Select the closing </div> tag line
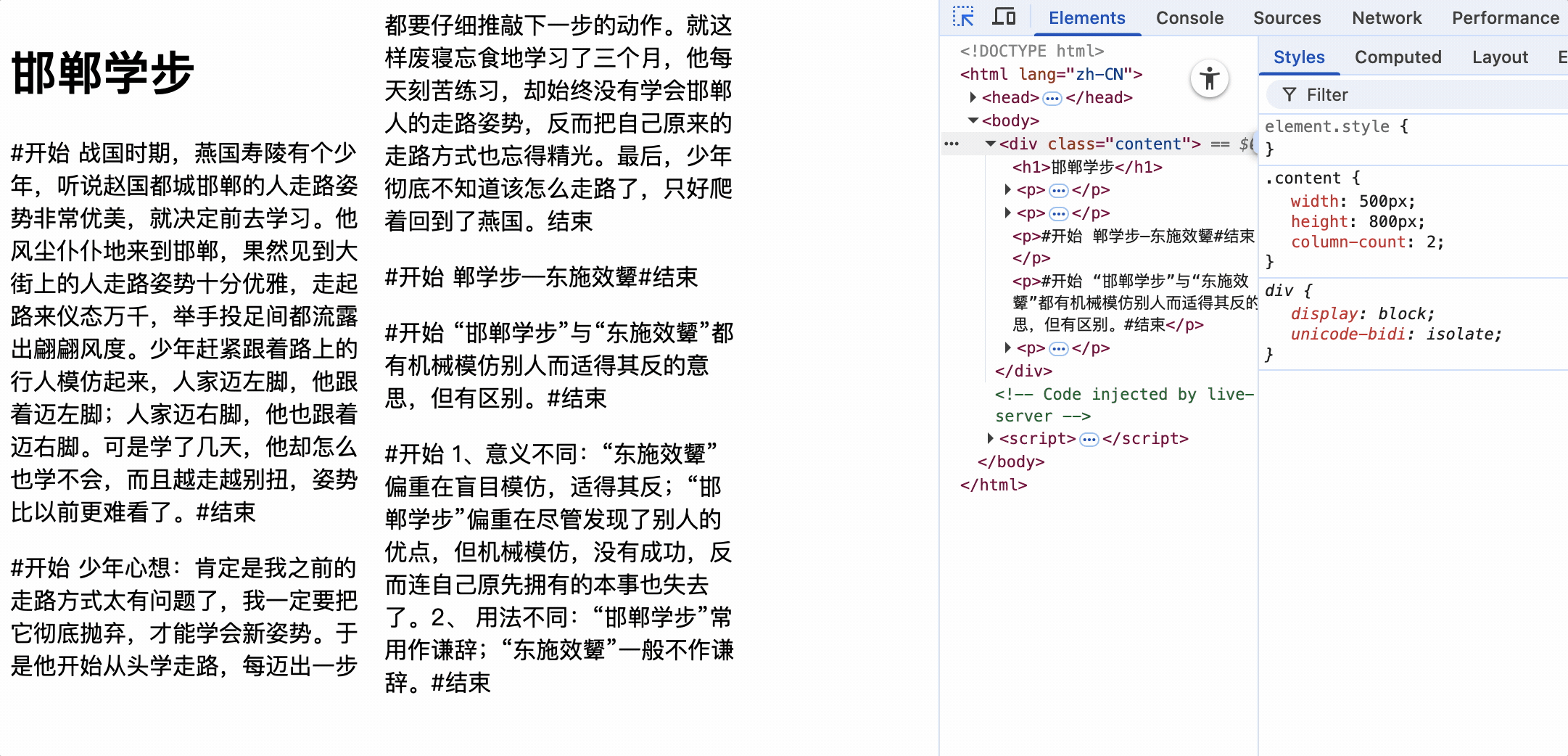The height and width of the screenshot is (756, 1568). (x=1023, y=371)
